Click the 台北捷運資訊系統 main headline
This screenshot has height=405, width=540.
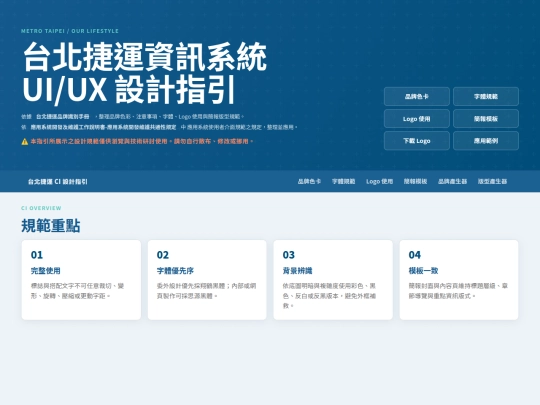145,57
